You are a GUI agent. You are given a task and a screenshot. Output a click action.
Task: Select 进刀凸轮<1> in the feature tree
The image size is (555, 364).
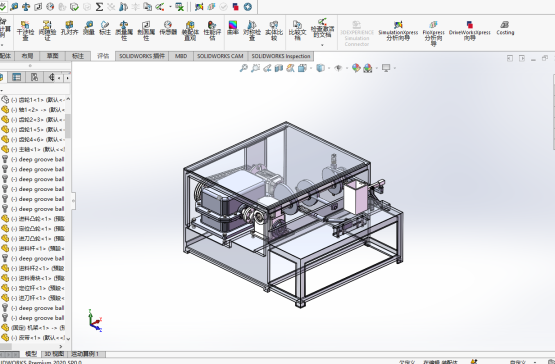[33, 238]
